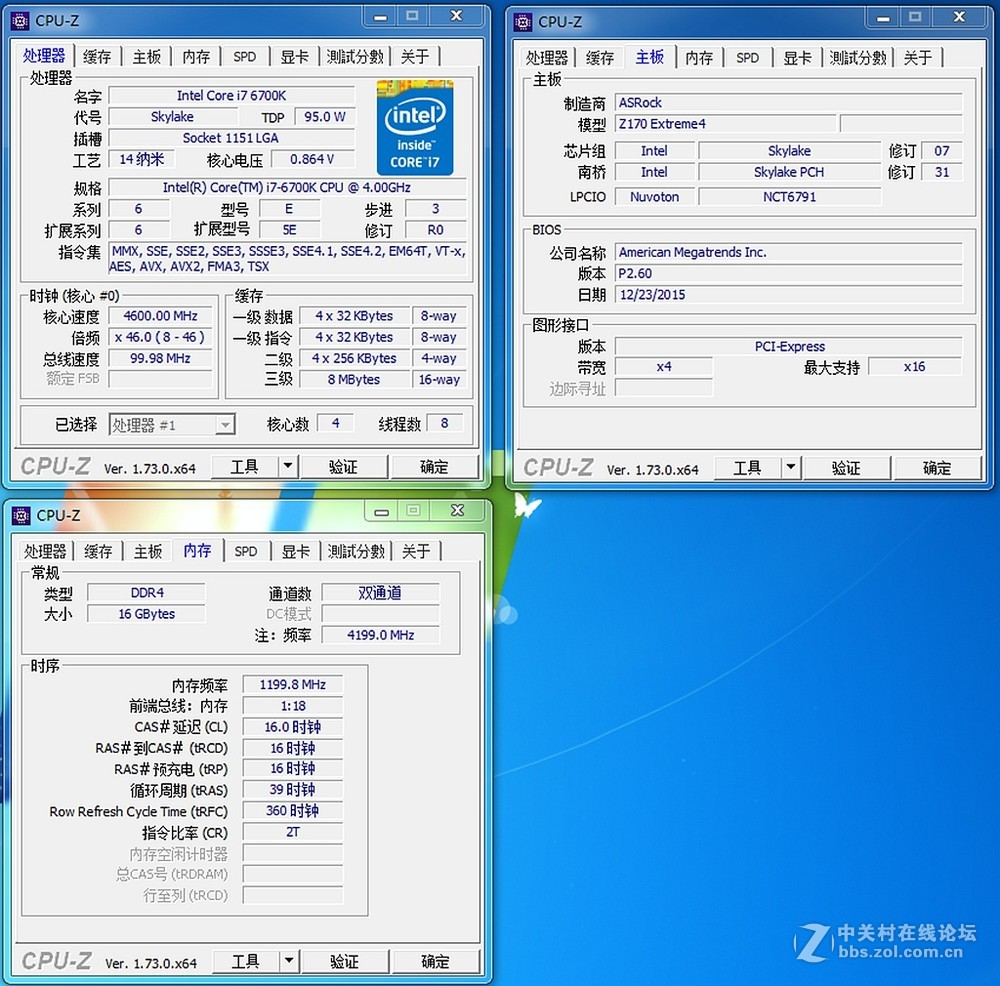The image size is (1000, 986).
Task: Expand 工具 dropdown arrow in the processor window
Action: coord(288,467)
